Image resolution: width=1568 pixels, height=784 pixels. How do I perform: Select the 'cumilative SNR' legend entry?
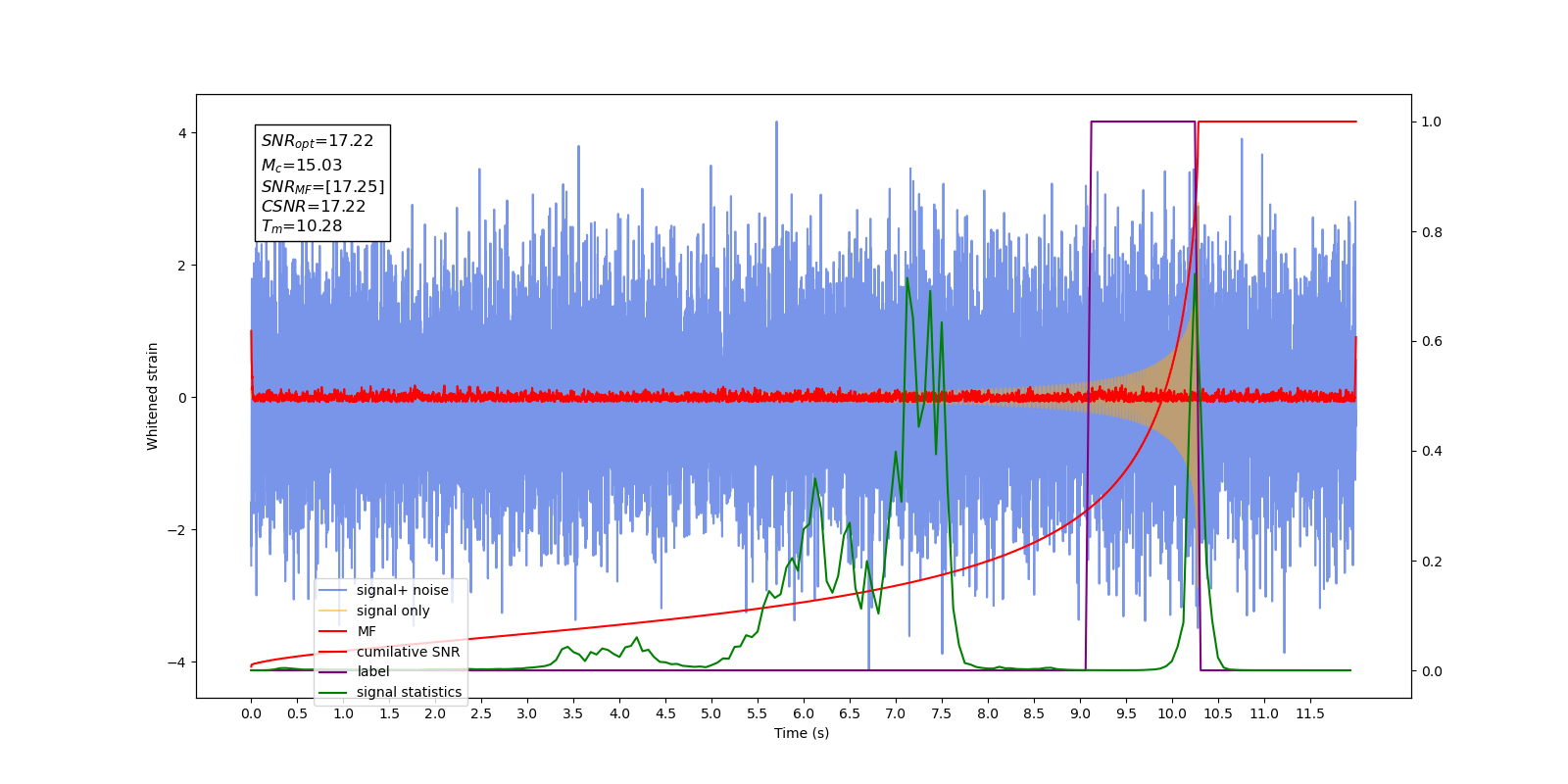(x=408, y=652)
